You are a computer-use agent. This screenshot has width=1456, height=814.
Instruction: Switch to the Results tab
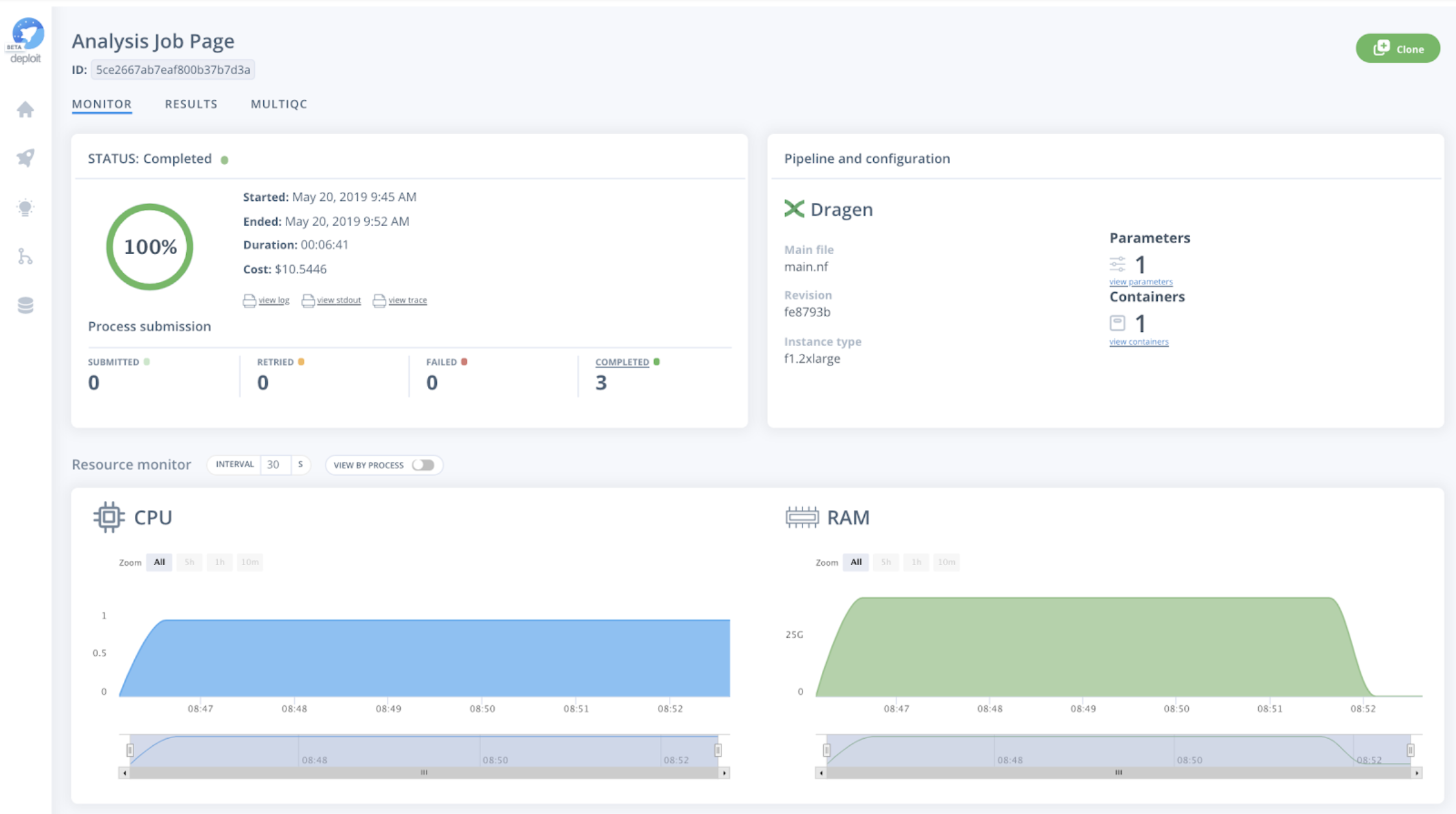191,104
